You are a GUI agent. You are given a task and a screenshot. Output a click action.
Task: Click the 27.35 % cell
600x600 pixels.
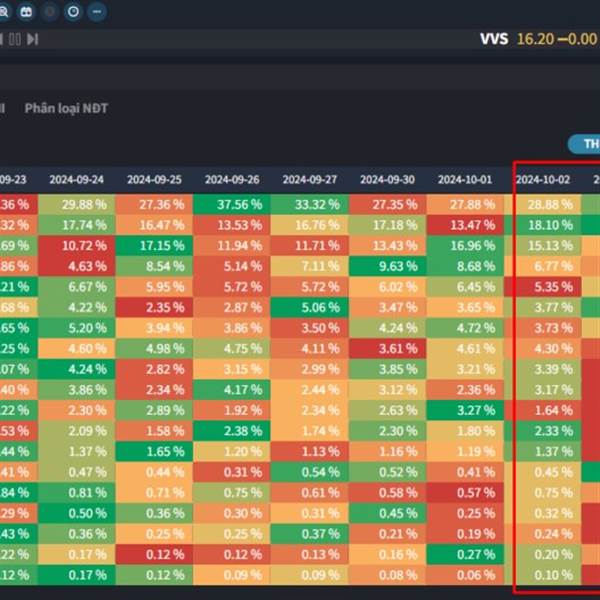387,204
